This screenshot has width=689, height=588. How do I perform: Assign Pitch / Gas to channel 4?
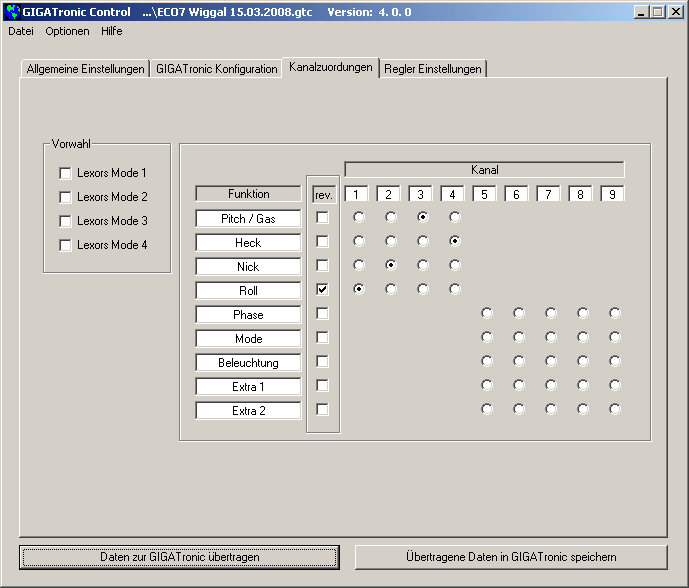tap(455, 217)
